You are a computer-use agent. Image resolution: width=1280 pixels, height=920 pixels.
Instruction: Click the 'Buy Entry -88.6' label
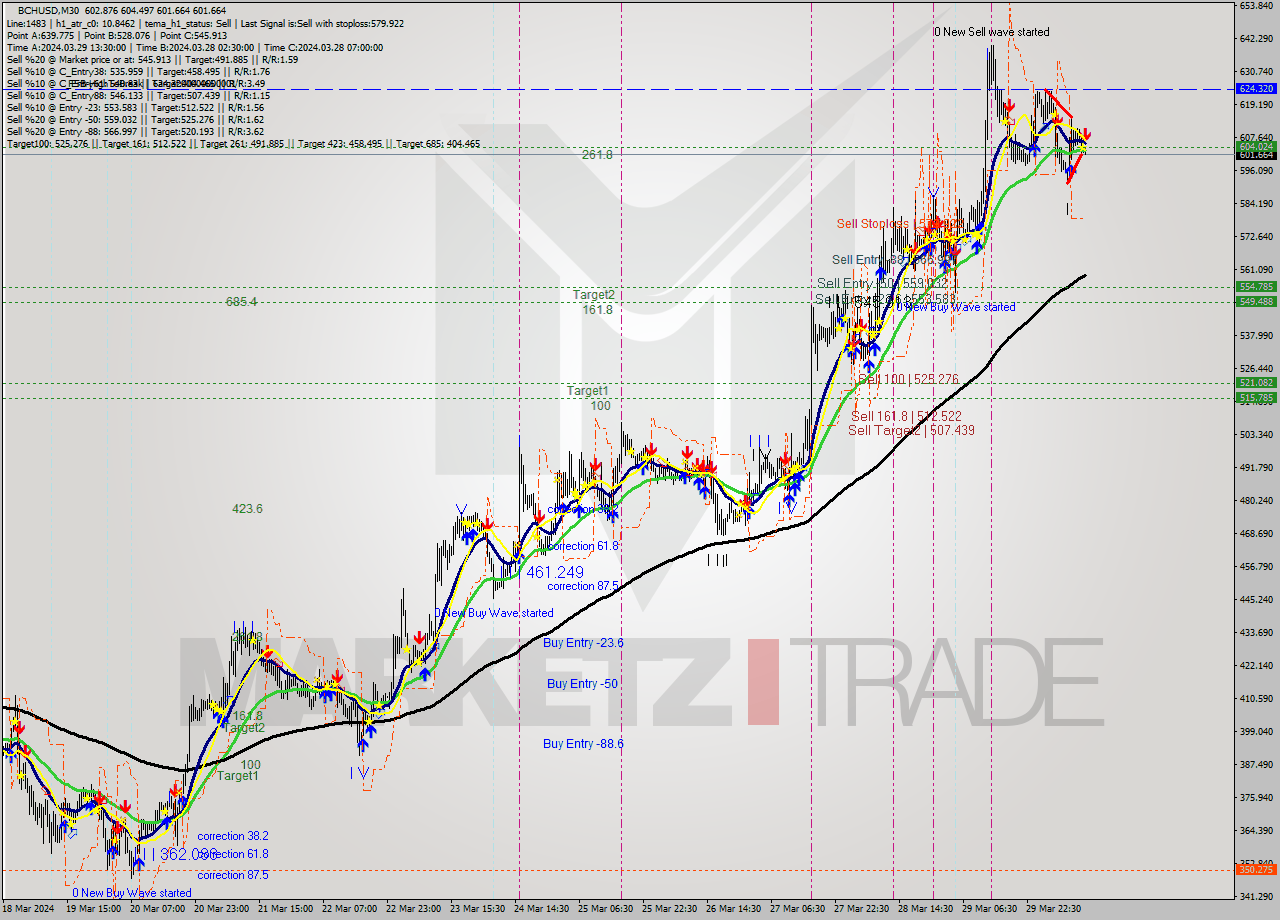pos(583,744)
